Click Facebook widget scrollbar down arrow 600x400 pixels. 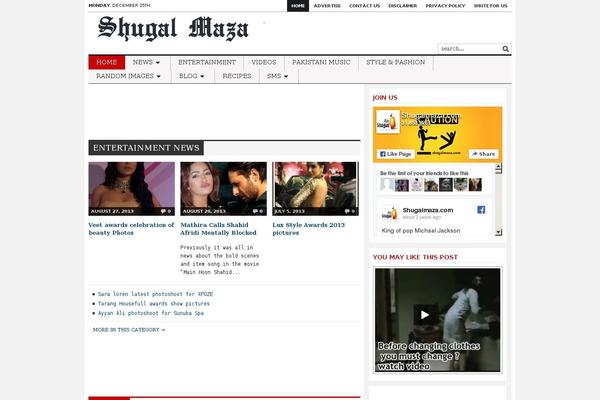coord(498,232)
